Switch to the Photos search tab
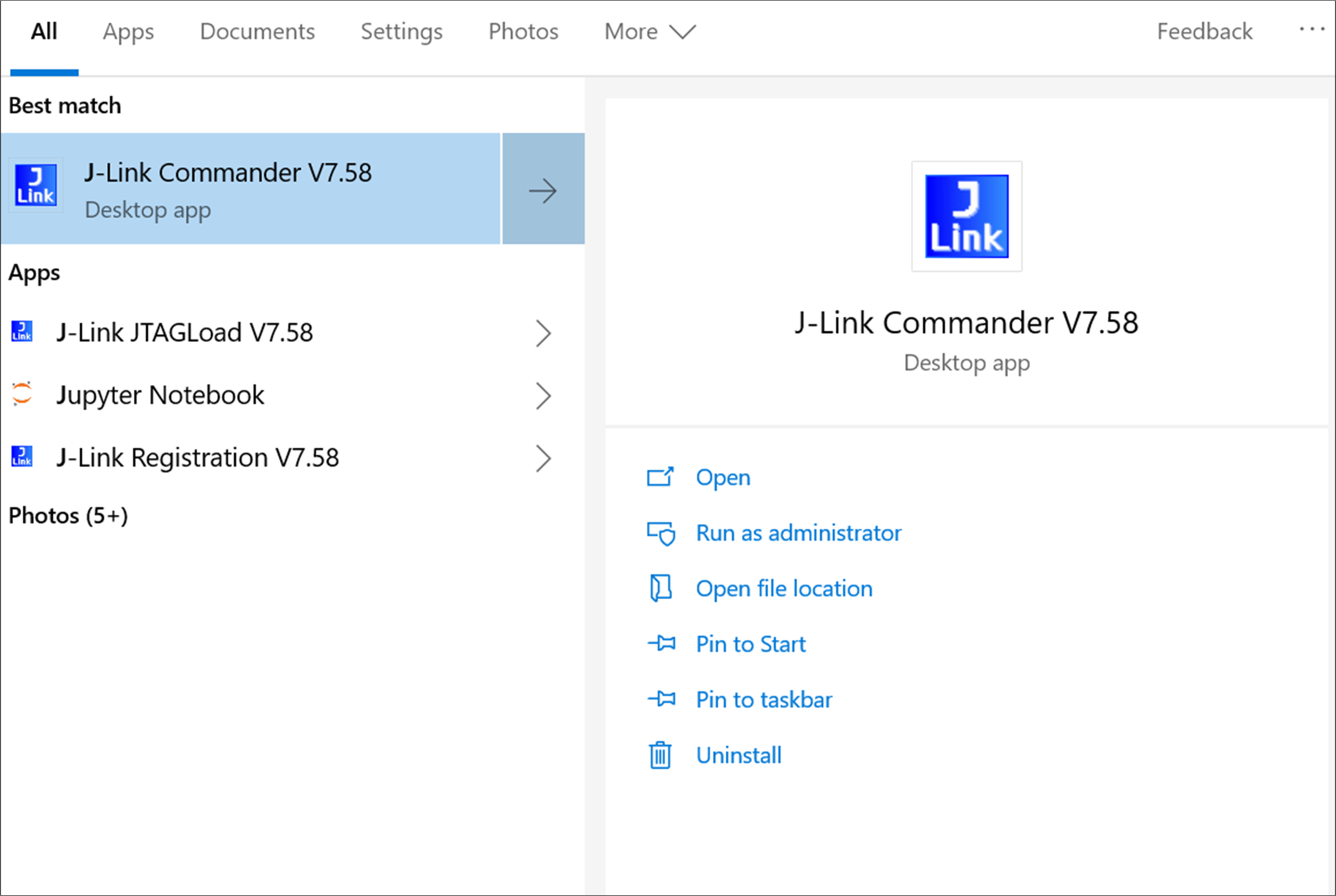The width and height of the screenshot is (1336, 896). click(524, 31)
